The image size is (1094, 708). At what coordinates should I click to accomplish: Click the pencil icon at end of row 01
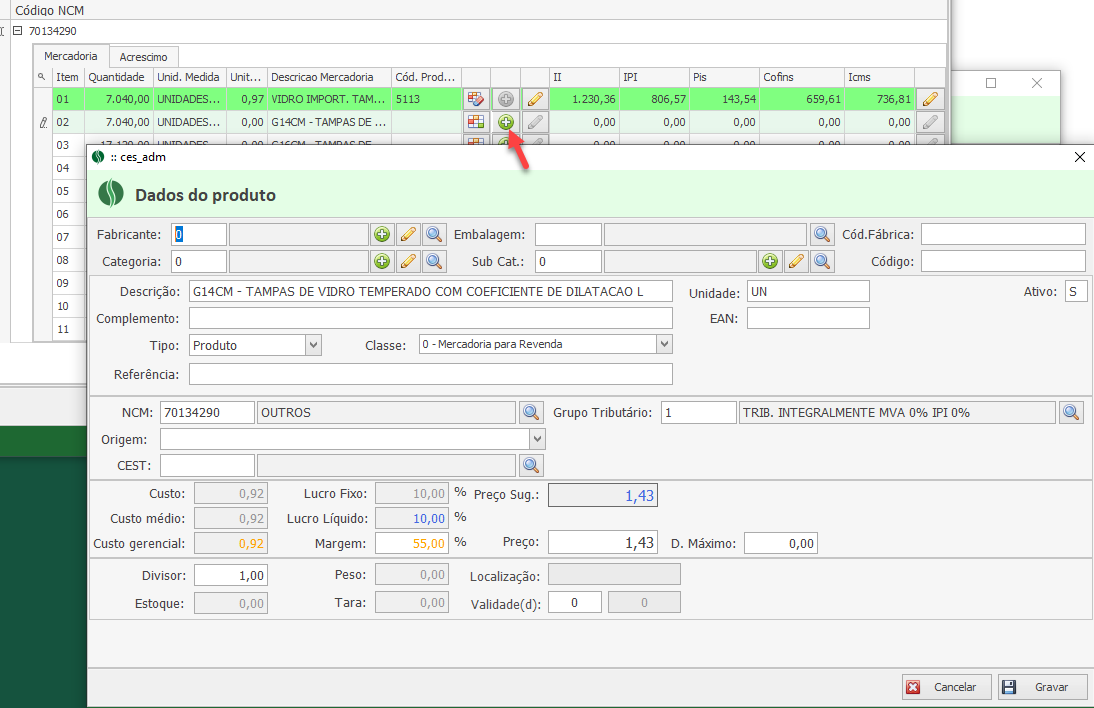(x=930, y=99)
